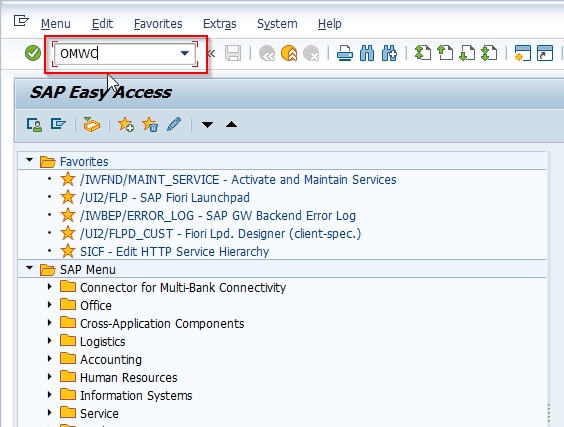The image size is (564, 427).
Task: Open the Favorites menu
Action: pos(158,24)
